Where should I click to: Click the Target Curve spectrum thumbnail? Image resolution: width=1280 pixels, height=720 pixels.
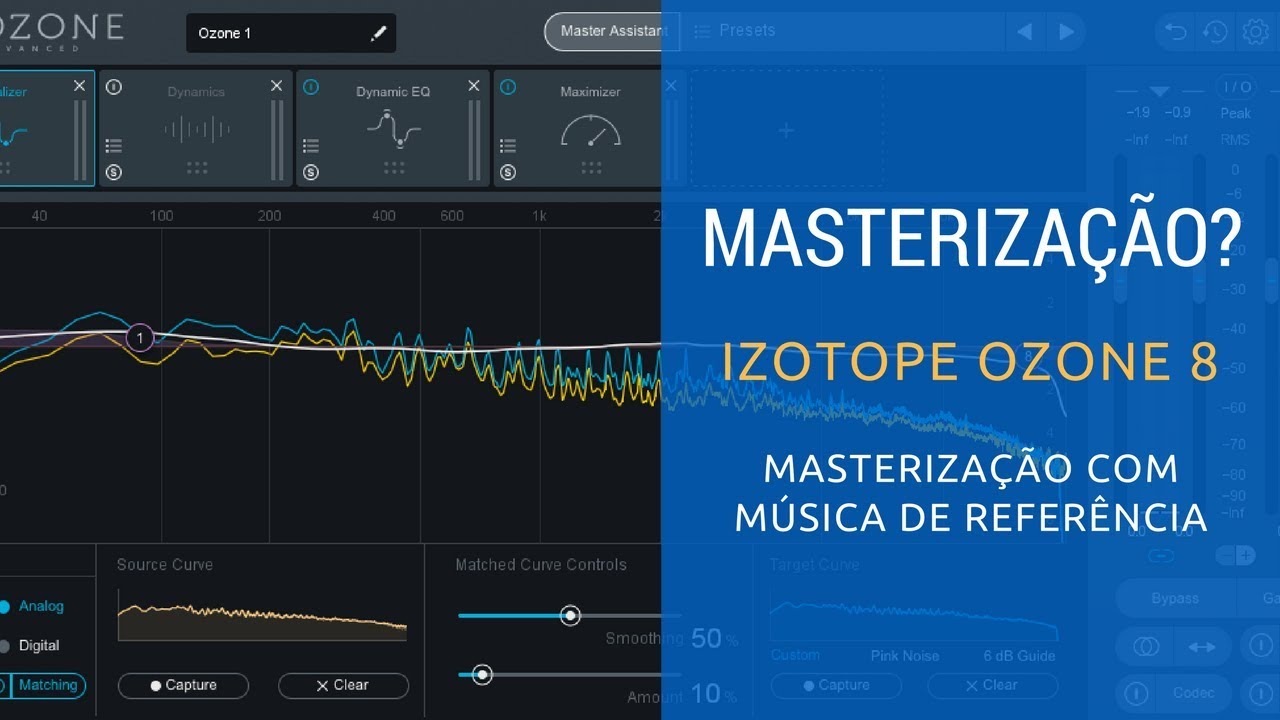(x=914, y=615)
